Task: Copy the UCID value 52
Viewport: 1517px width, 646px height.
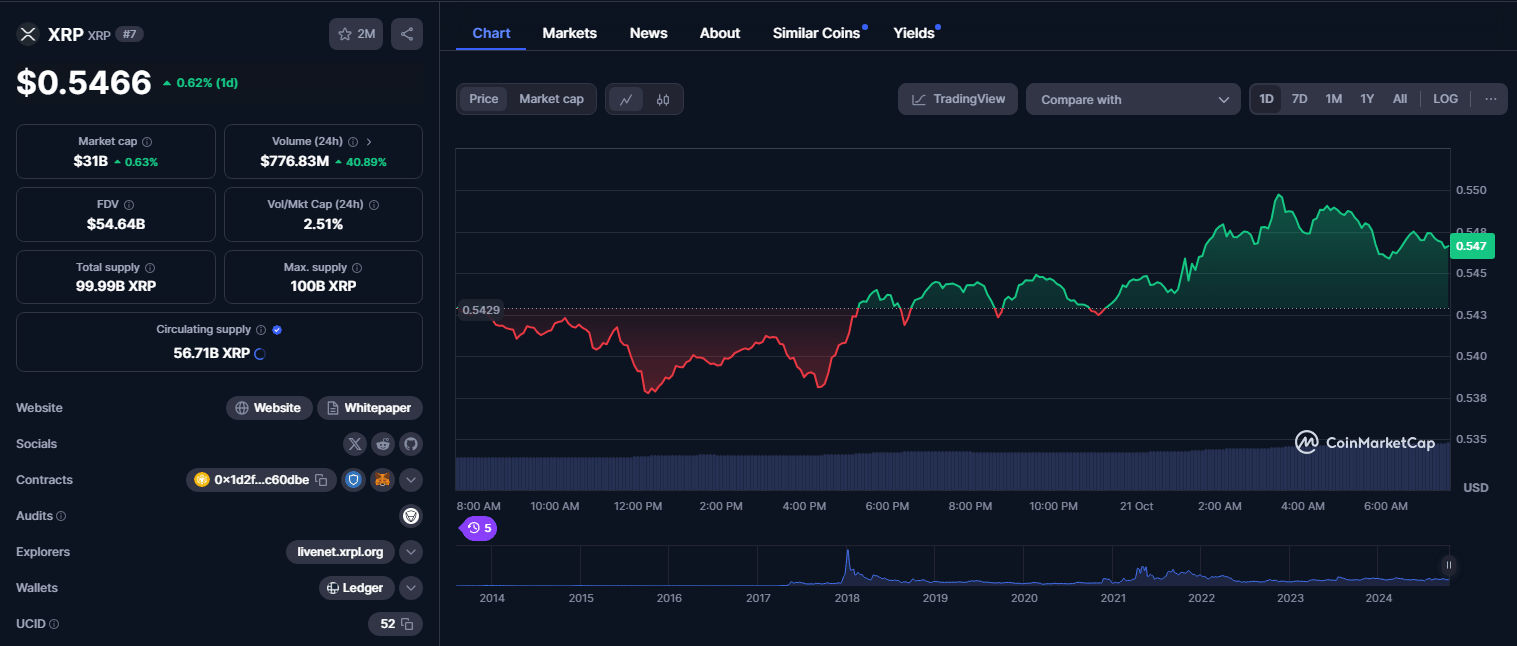Action: [x=407, y=624]
